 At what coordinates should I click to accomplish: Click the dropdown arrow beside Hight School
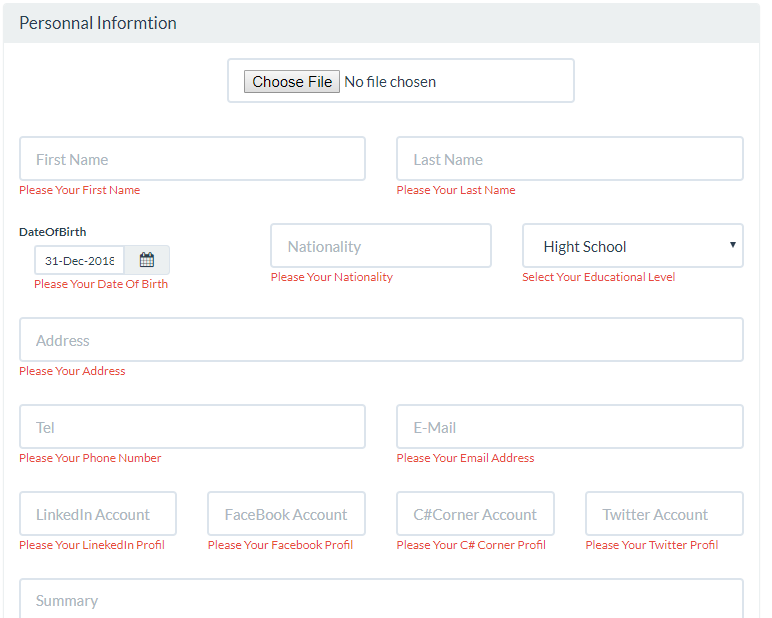pyautogui.click(x=733, y=245)
